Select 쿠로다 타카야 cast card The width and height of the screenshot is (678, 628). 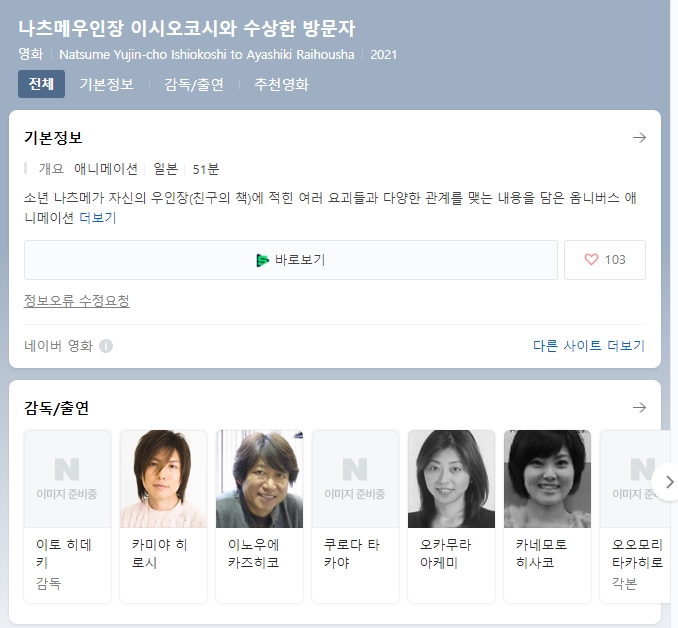[x=355, y=516]
